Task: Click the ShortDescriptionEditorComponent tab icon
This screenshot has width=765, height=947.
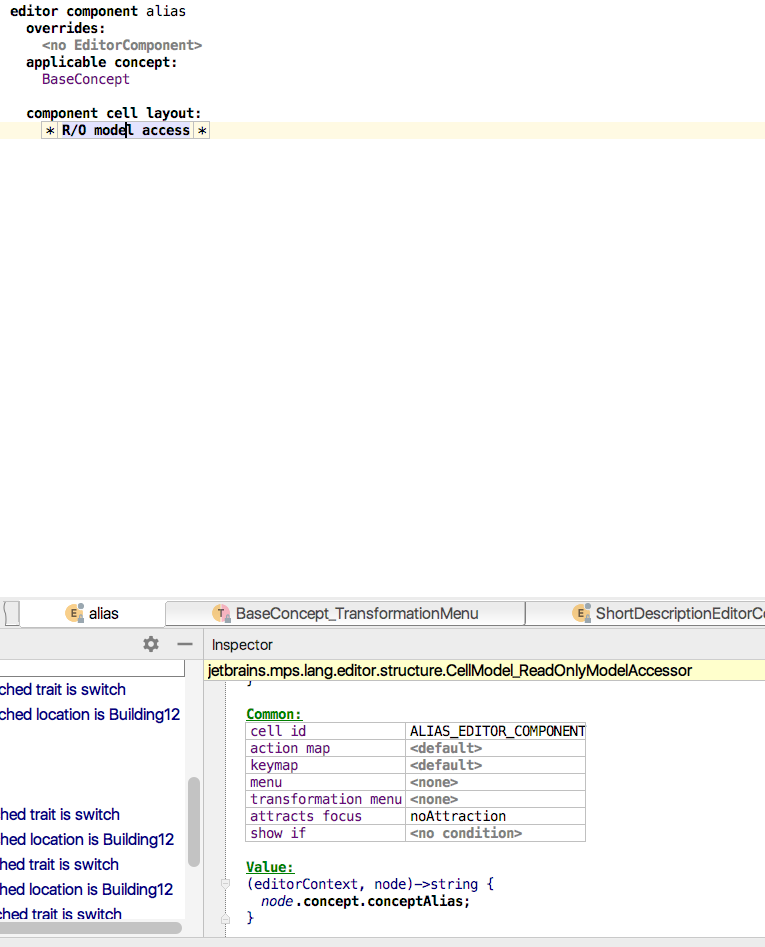Action: [x=581, y=613]
